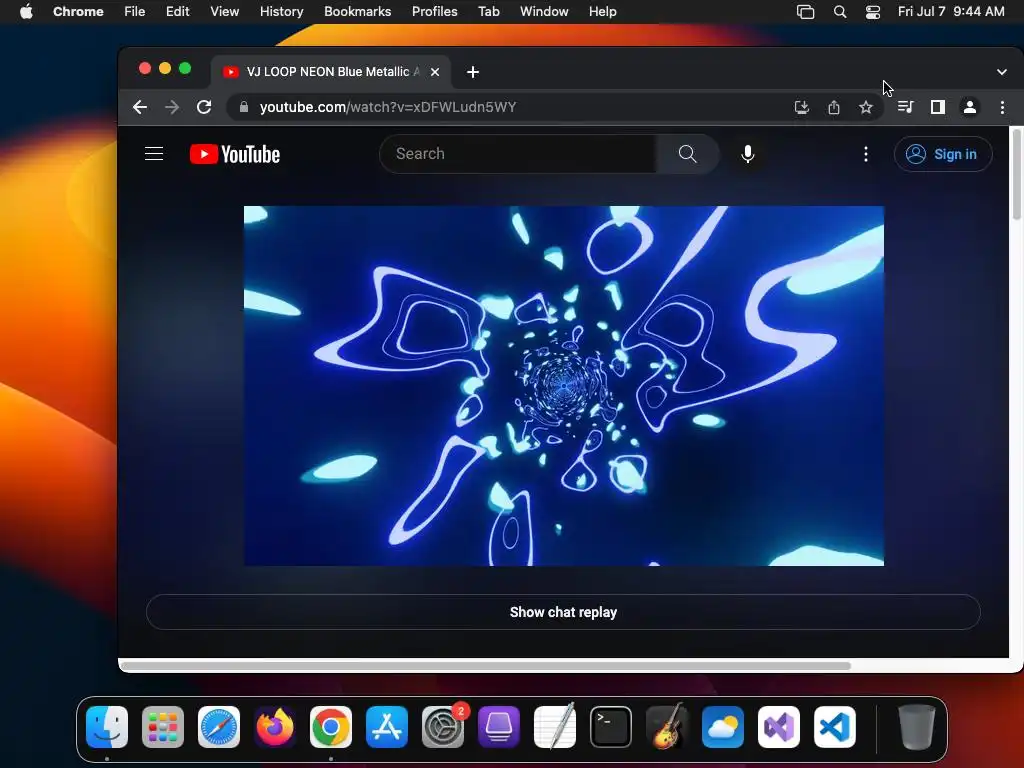
Task: Open the YouTube guide hamburger menu
Action: point(154,154)
